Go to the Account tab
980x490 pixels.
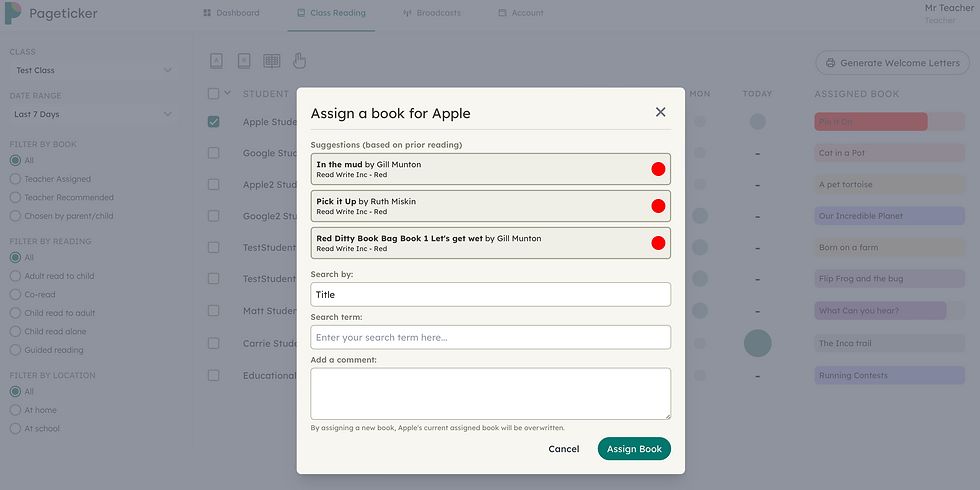521,12
